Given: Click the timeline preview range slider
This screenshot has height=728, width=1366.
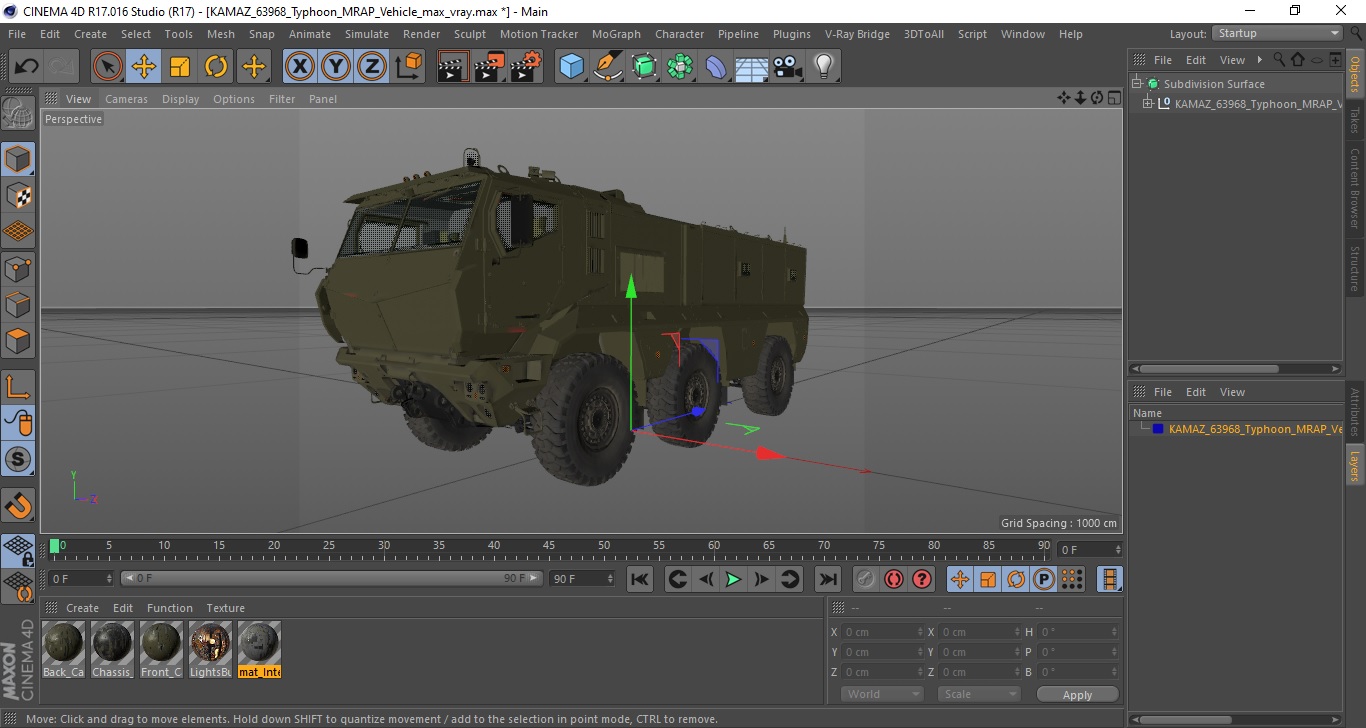Looking at the screenshot, I should pyautogui.click(x=332, y=578).
